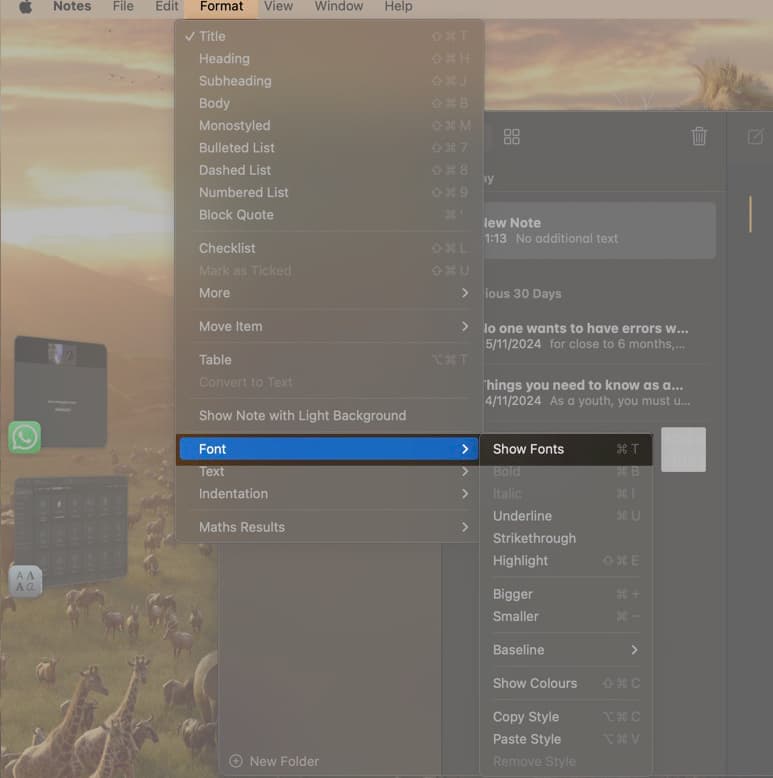Apply the Body style
Screen dimensions: 773x778
point(328,103)
